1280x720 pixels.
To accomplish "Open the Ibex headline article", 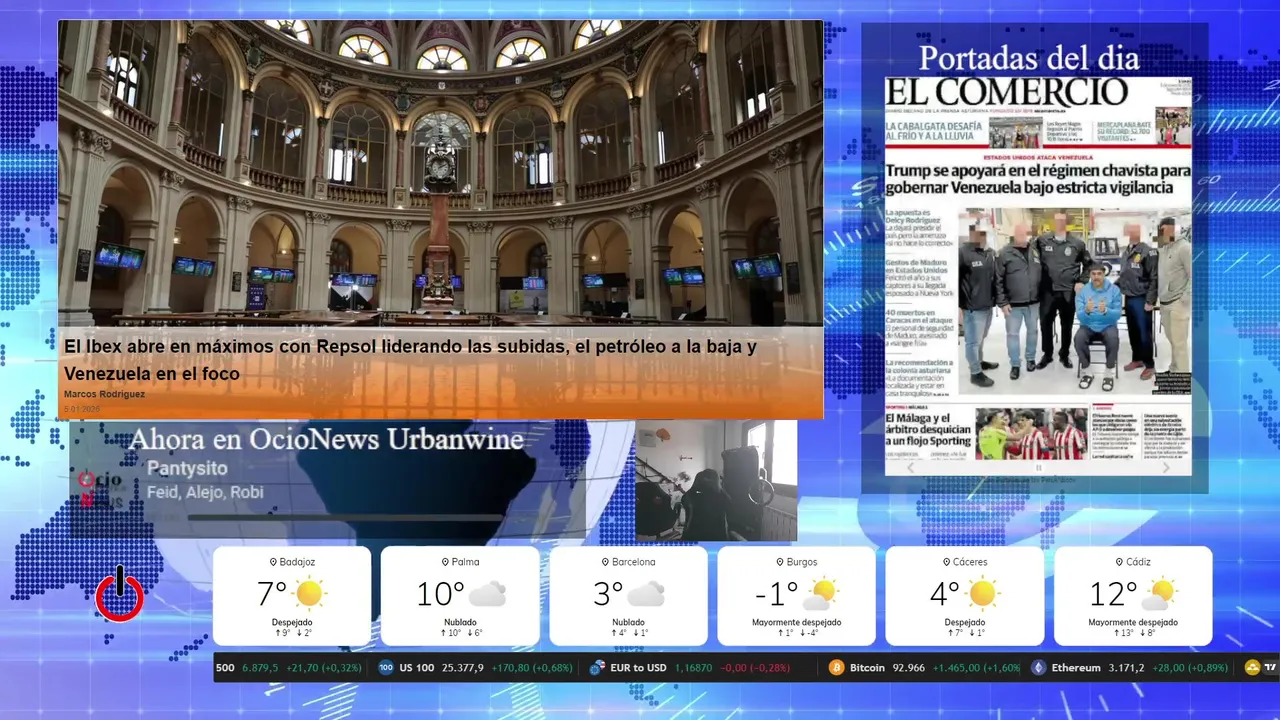I will tap(410, 360).
